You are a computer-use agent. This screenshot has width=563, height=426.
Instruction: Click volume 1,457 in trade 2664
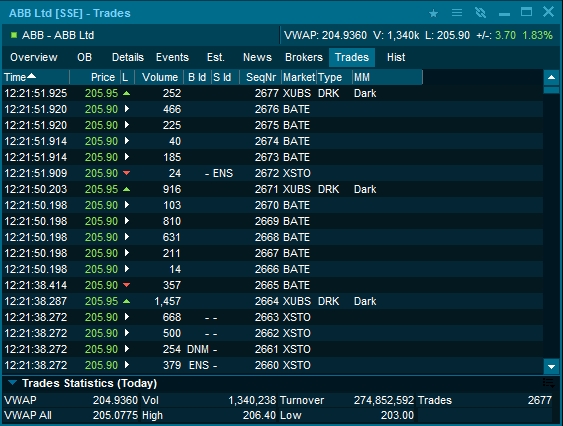[x=168, y=301]
